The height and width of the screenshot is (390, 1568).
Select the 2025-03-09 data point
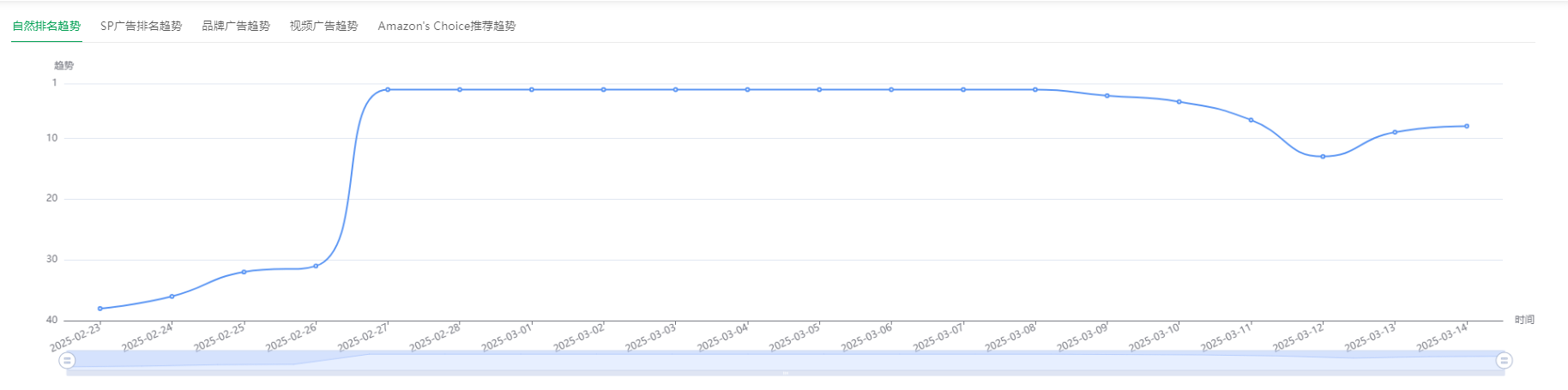click(x=1107, y=96)
